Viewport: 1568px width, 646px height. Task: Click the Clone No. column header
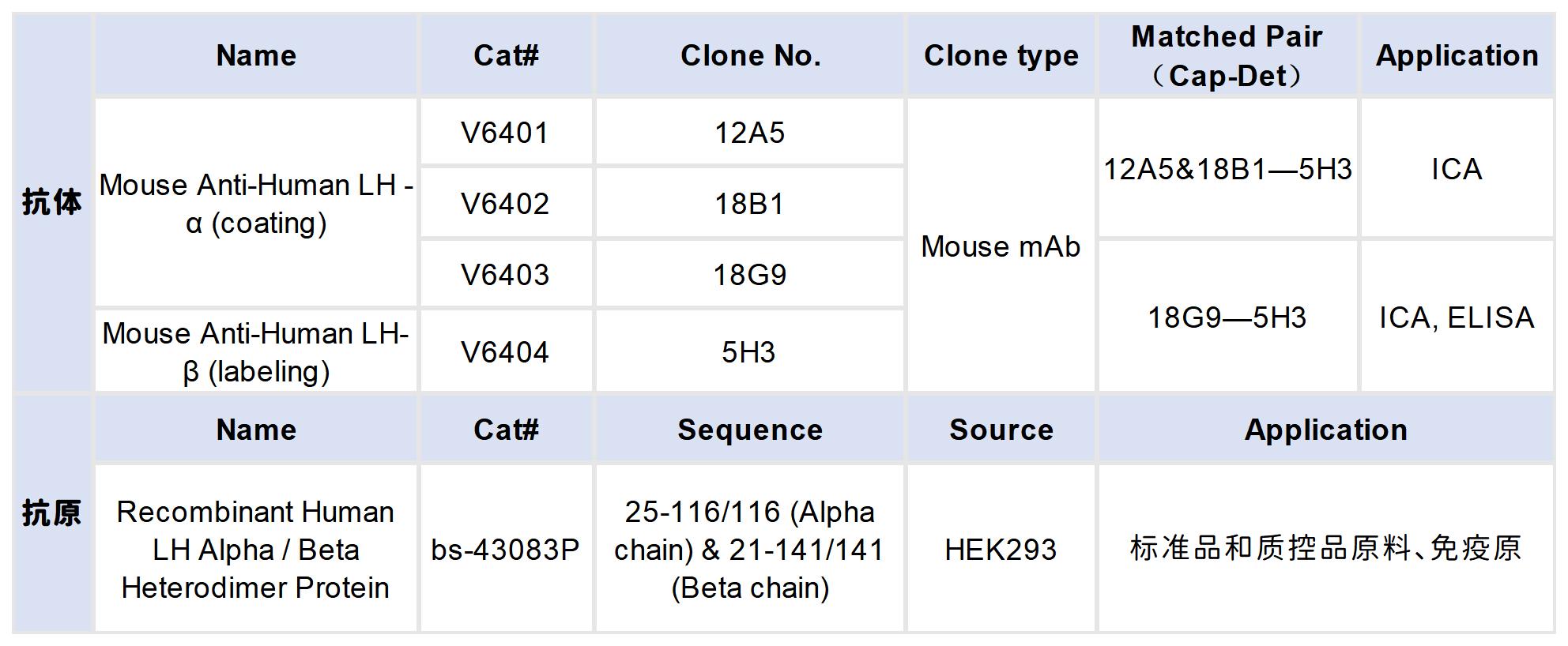click(x=749, y=55)
